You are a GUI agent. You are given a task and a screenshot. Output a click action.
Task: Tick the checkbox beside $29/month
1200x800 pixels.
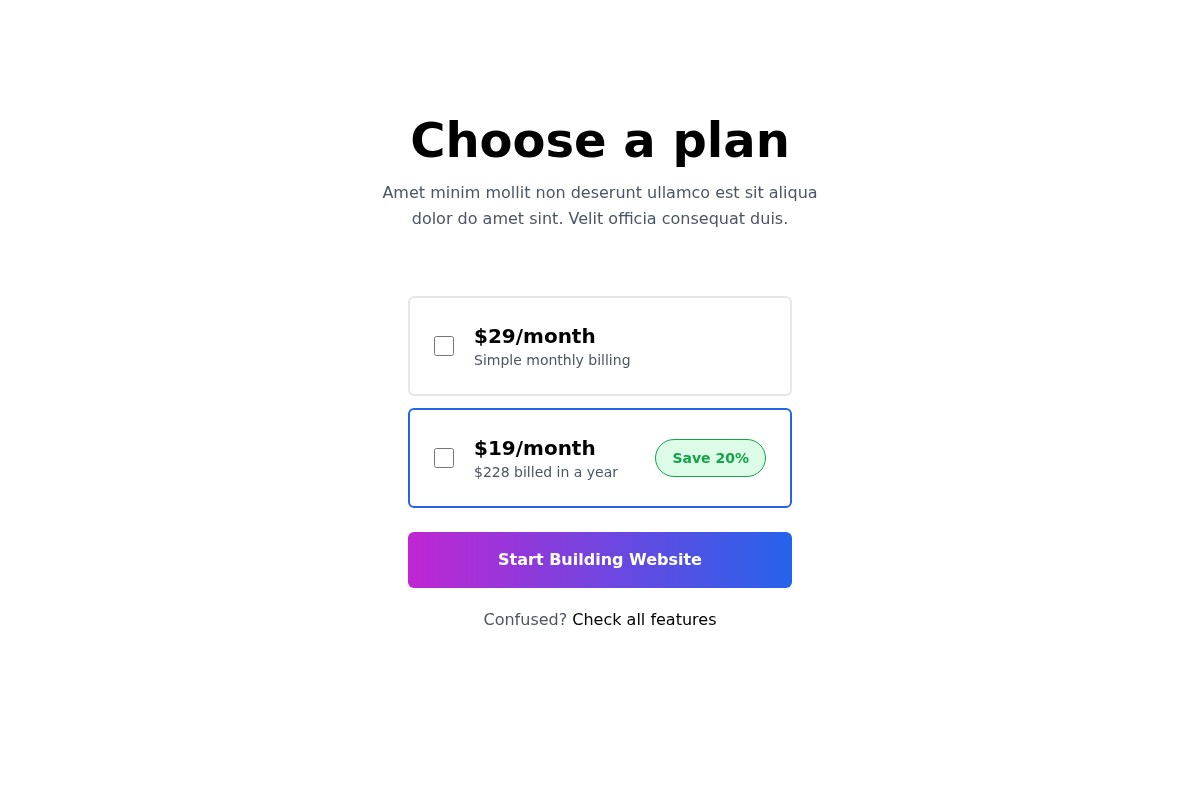(x=444, y=346)
